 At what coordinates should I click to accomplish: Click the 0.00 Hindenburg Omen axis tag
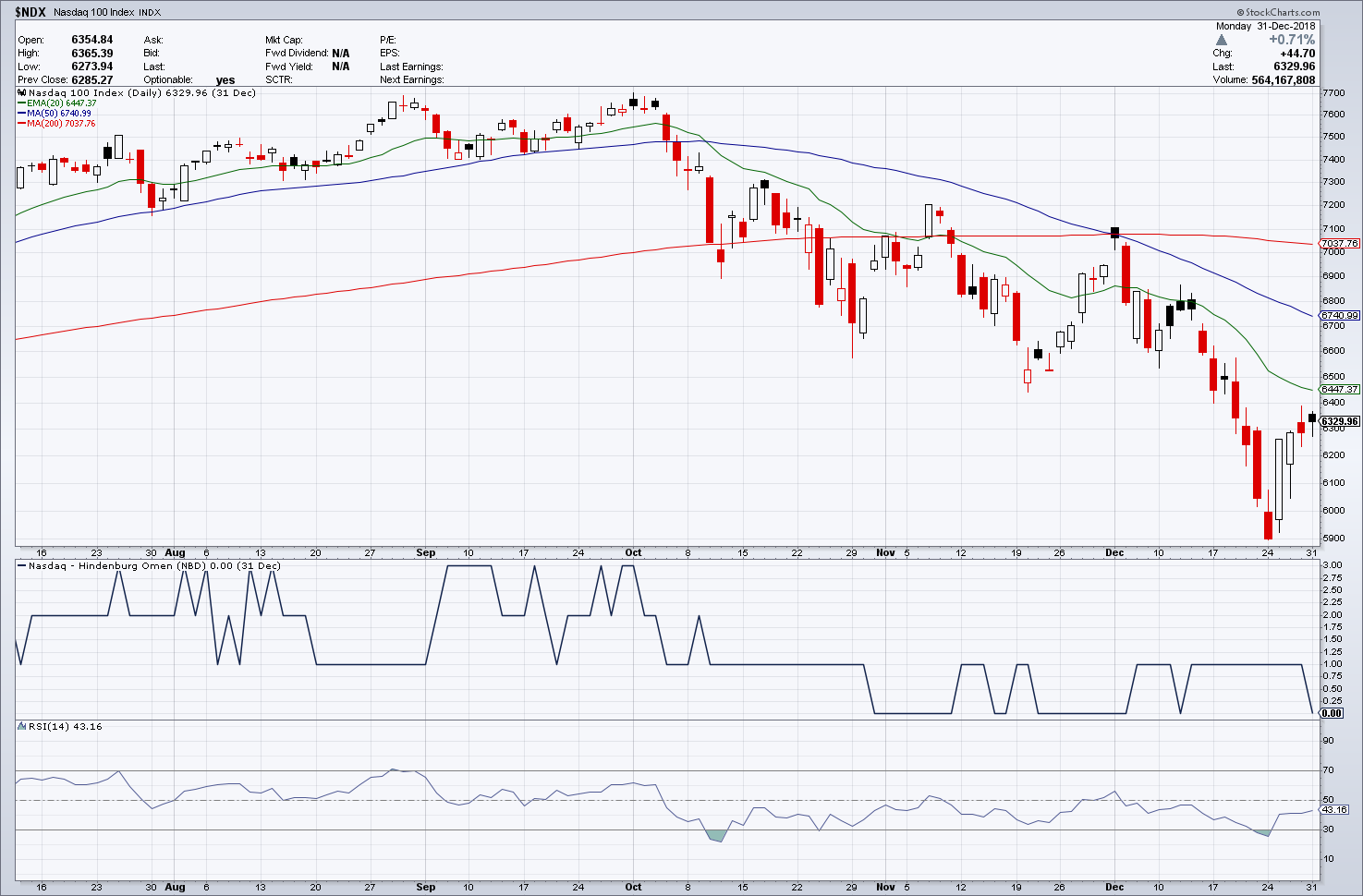[x=1332, y=713]
